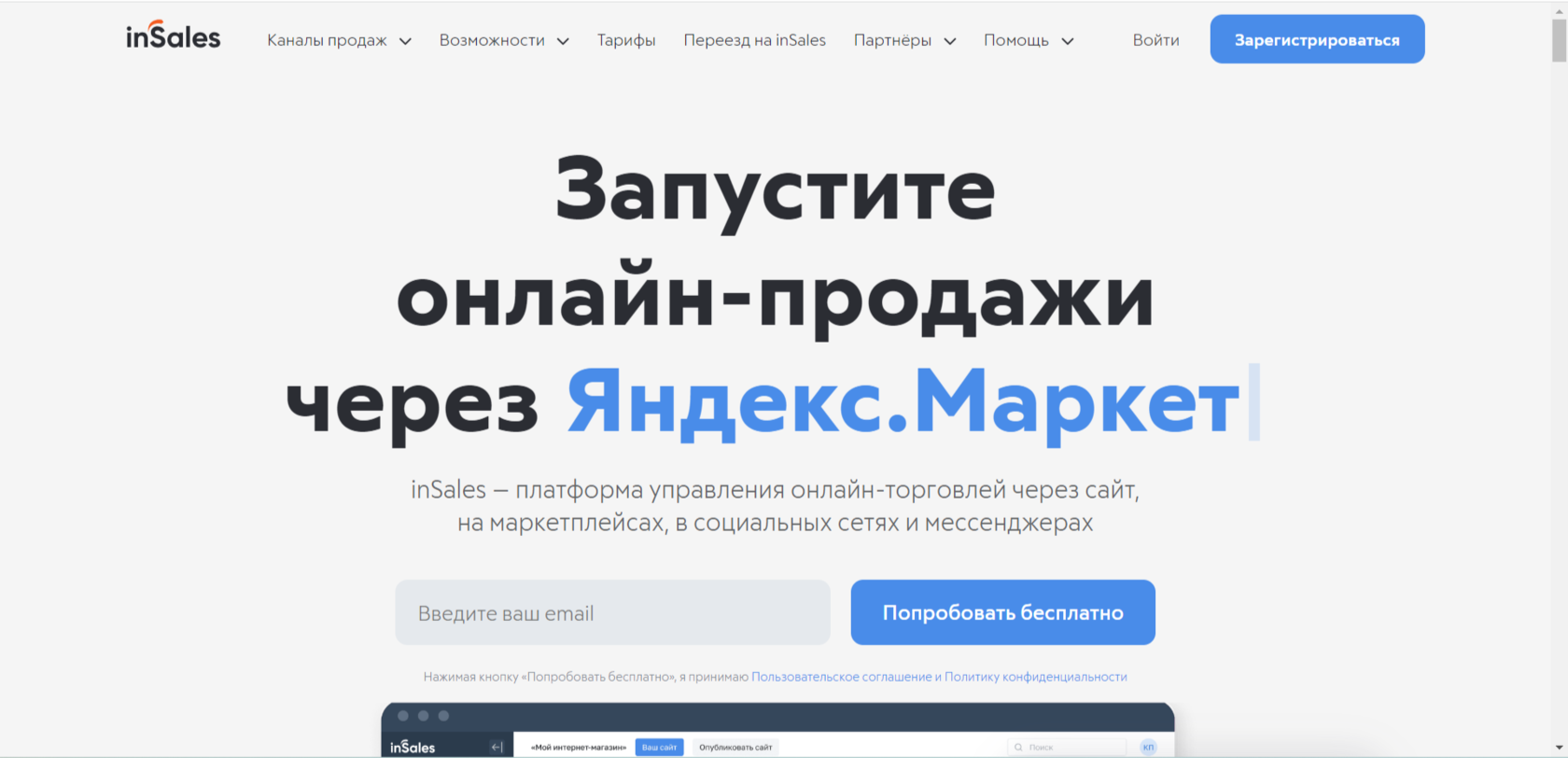Open the Возможности menu
The height and width of the screenshot is (758, 1568).
click(x=492, y=40)
